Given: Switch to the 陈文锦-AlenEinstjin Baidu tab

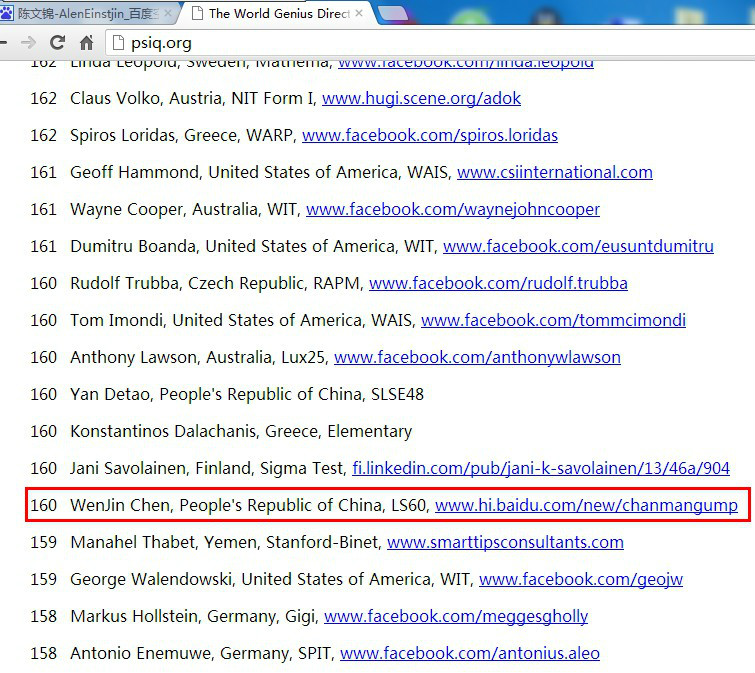Looking at the screenshot, I should pyautogui.click(x=90, y=13).
